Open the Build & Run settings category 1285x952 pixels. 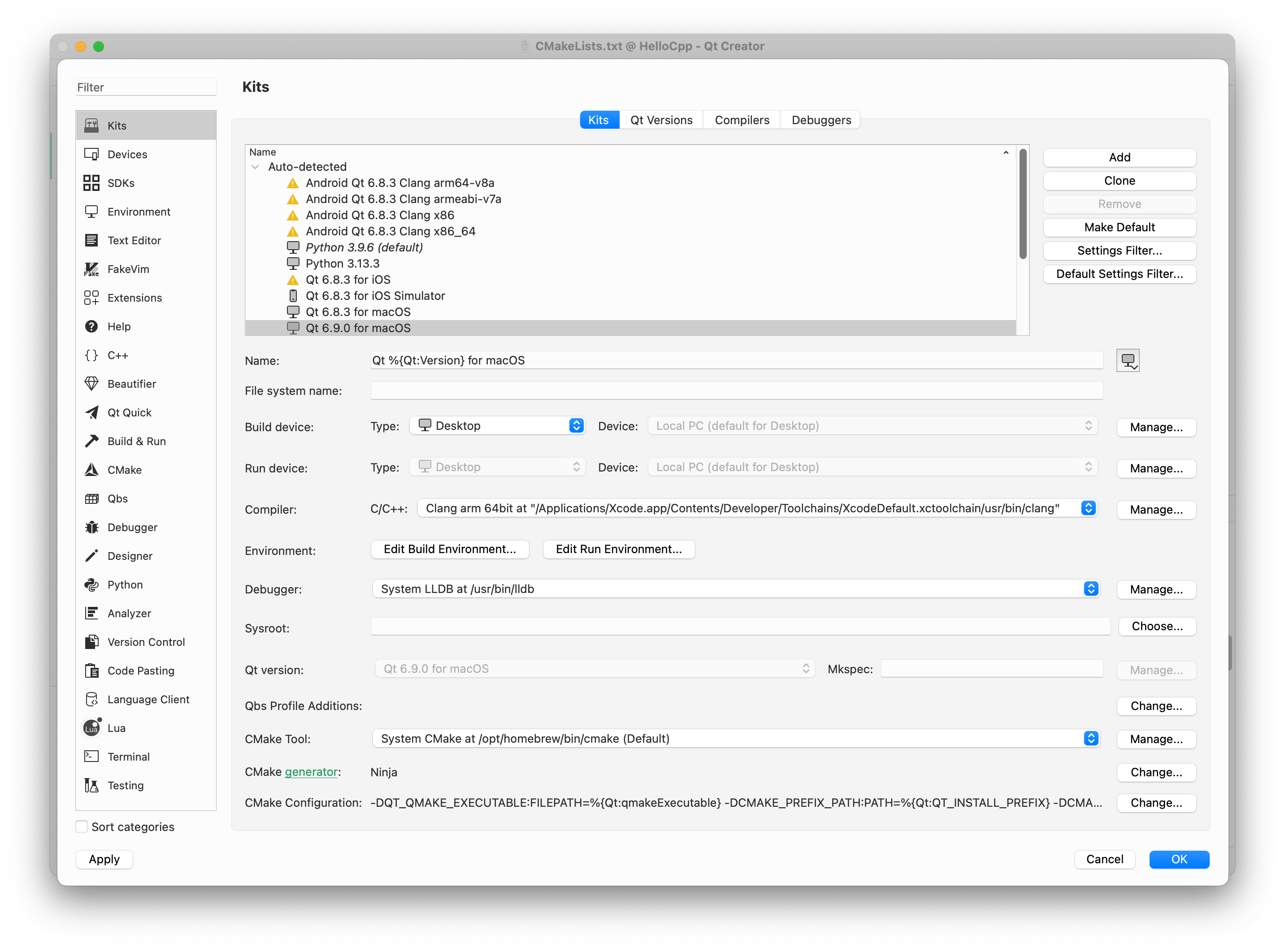coord(146,441)
